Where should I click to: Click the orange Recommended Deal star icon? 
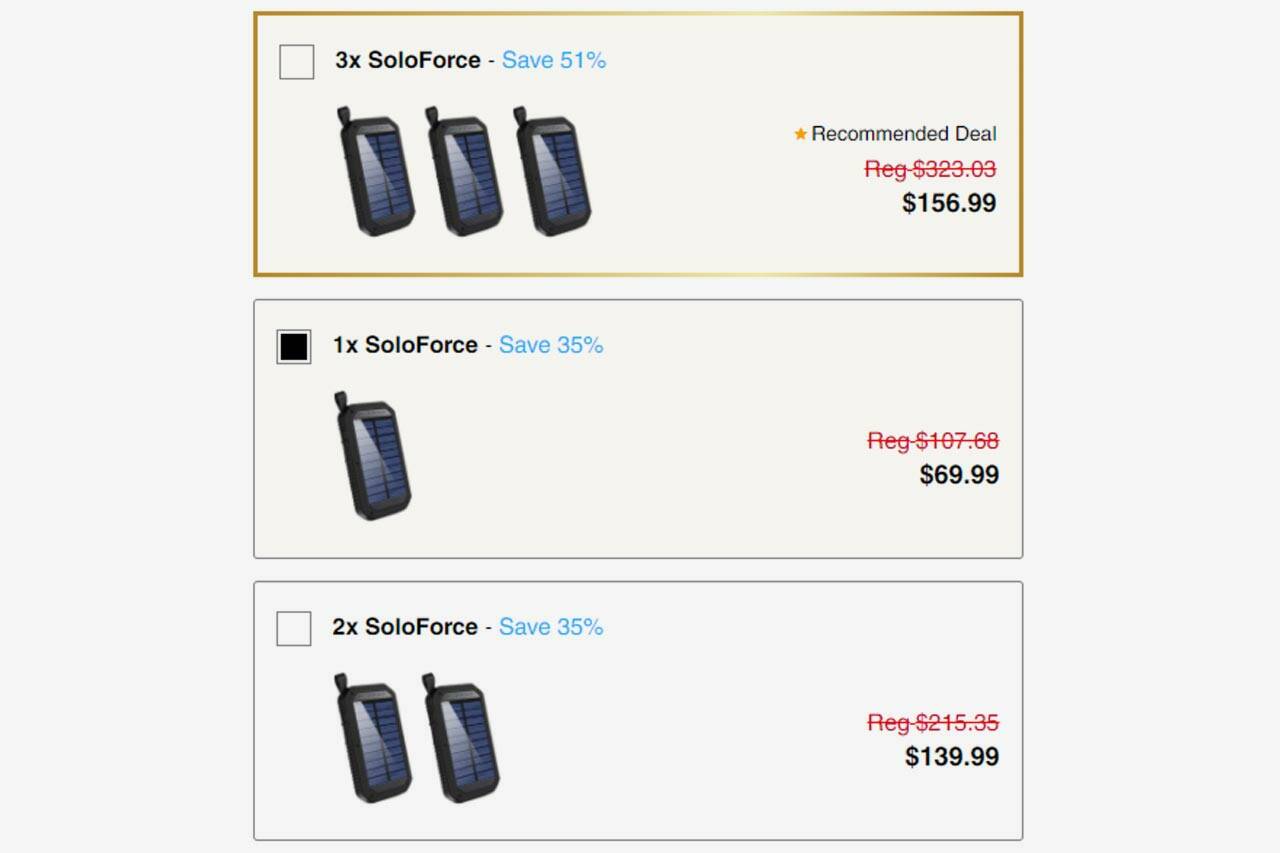[800, 134]
